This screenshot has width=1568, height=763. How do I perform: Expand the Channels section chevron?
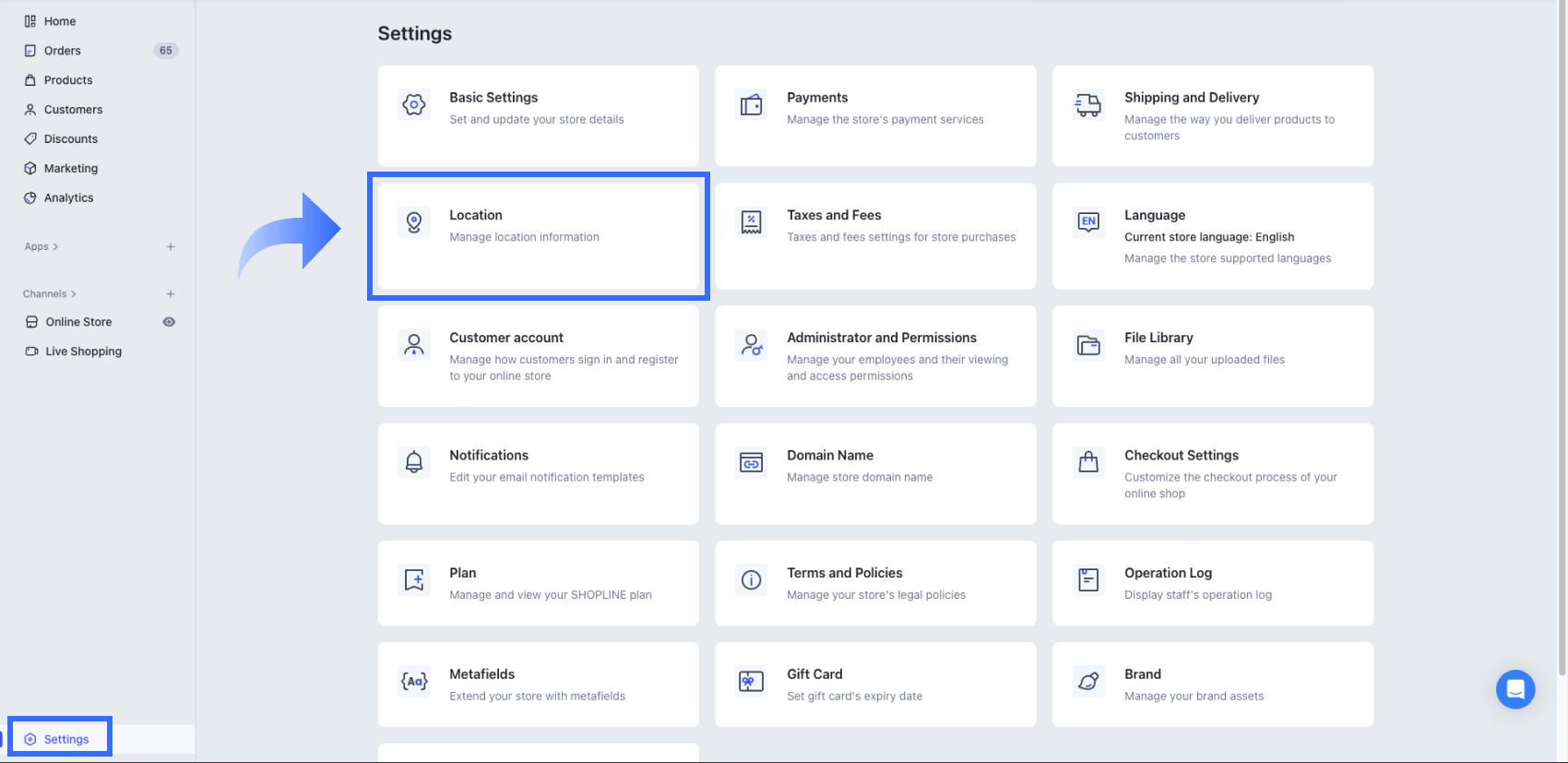(74, 294)
